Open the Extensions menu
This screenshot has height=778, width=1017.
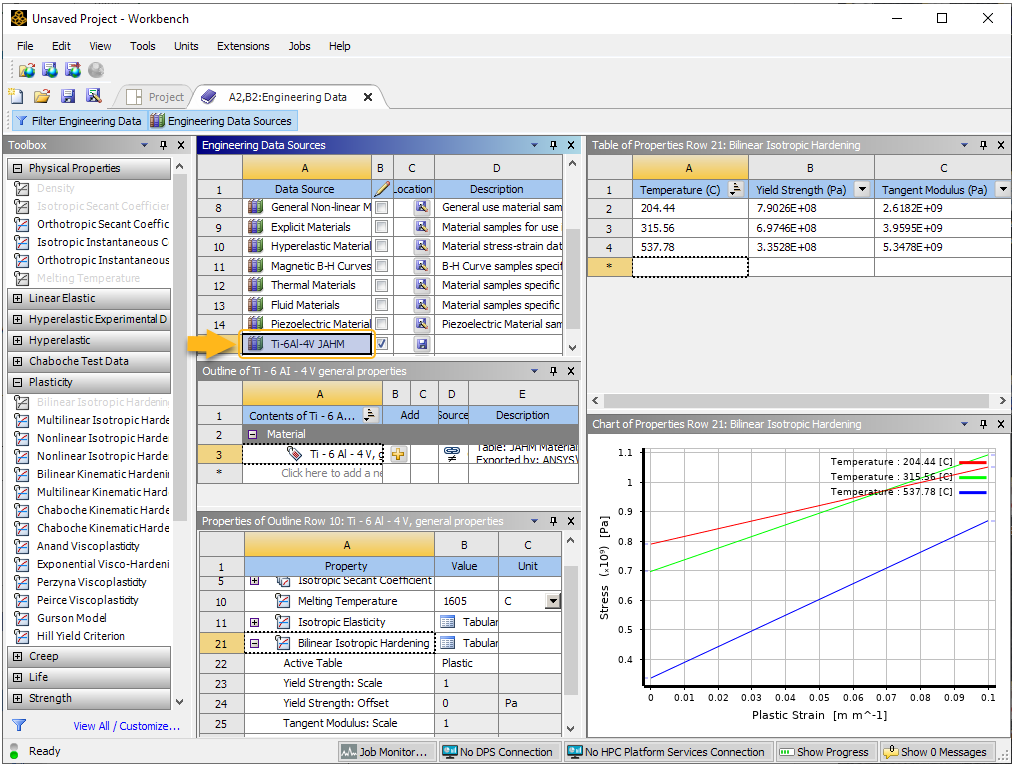click(243, 46)
